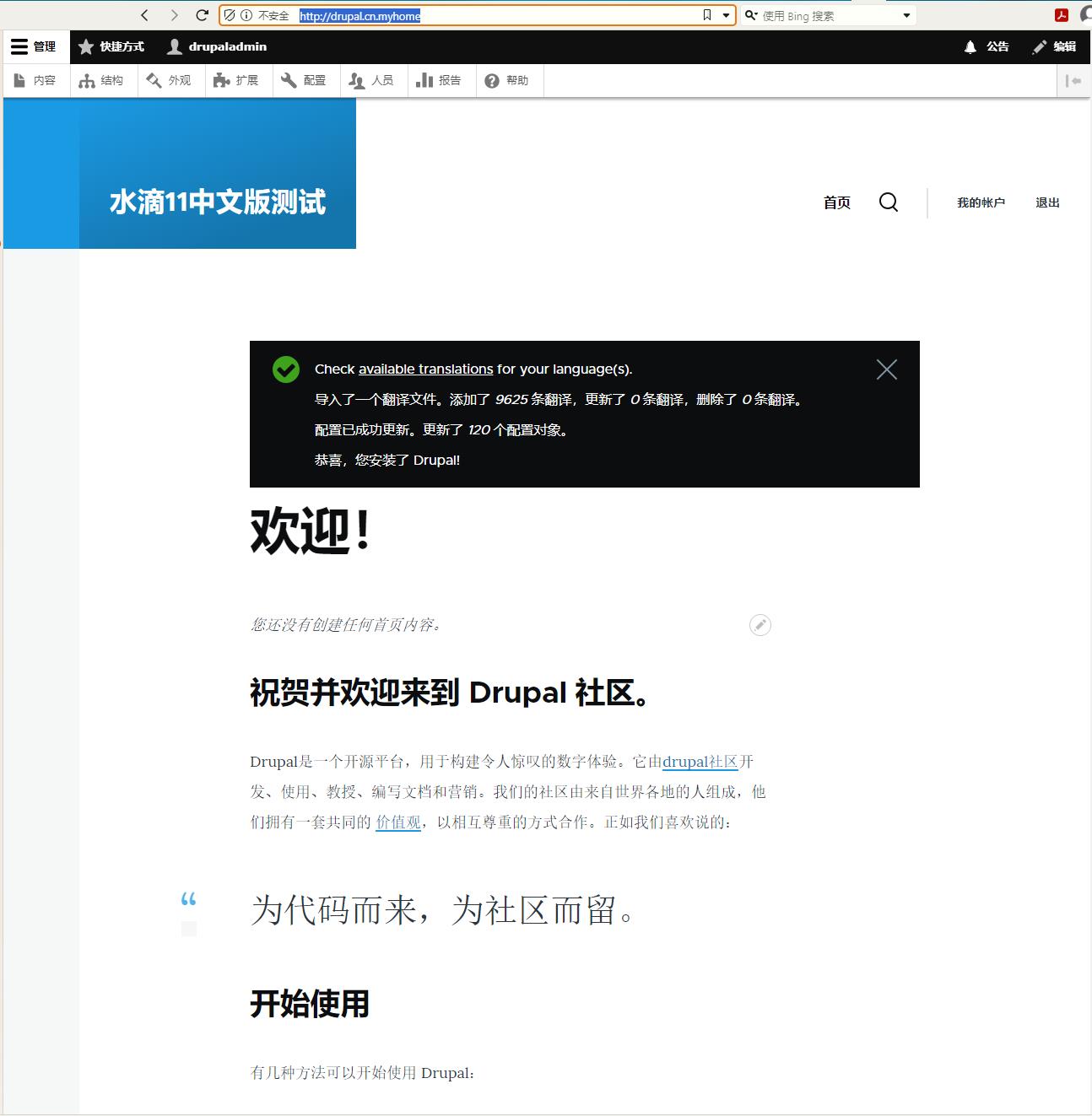Click the tracking shield icon in the address bar

[230, 15]
